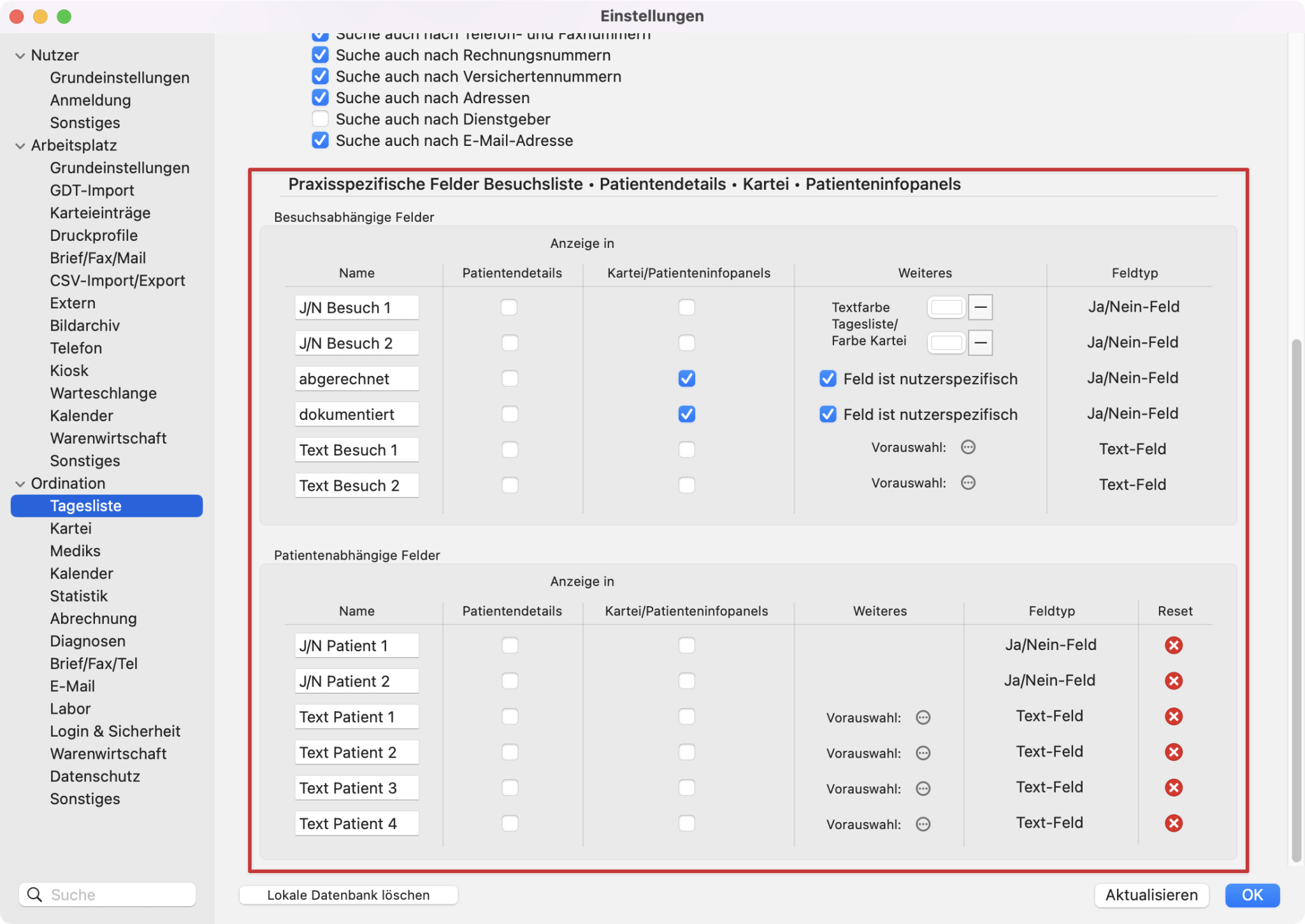This screenshot has width=1305, height=924.
Task: Open Vorauswahl options for Text Besuch 1
Action: click(x=968, y=447)
